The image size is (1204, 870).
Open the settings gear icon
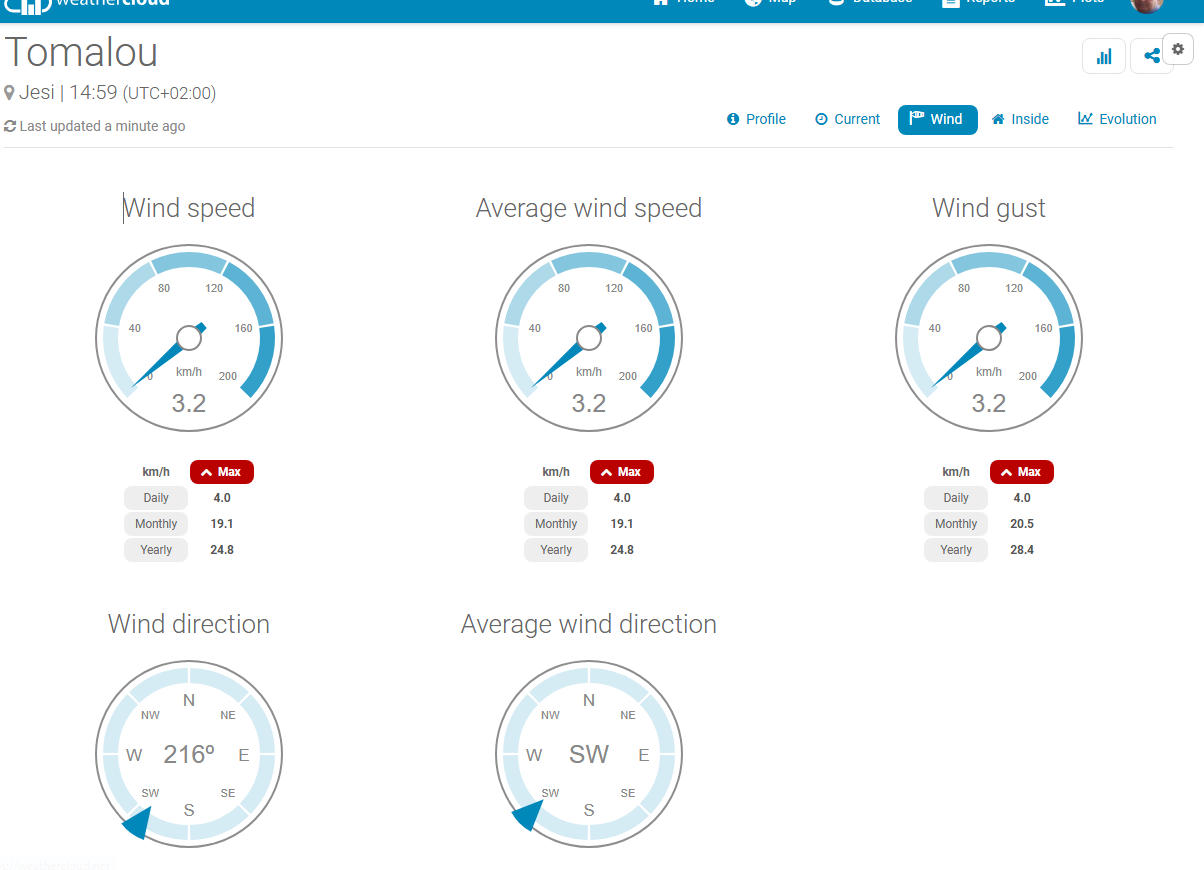pos(1178,48)
